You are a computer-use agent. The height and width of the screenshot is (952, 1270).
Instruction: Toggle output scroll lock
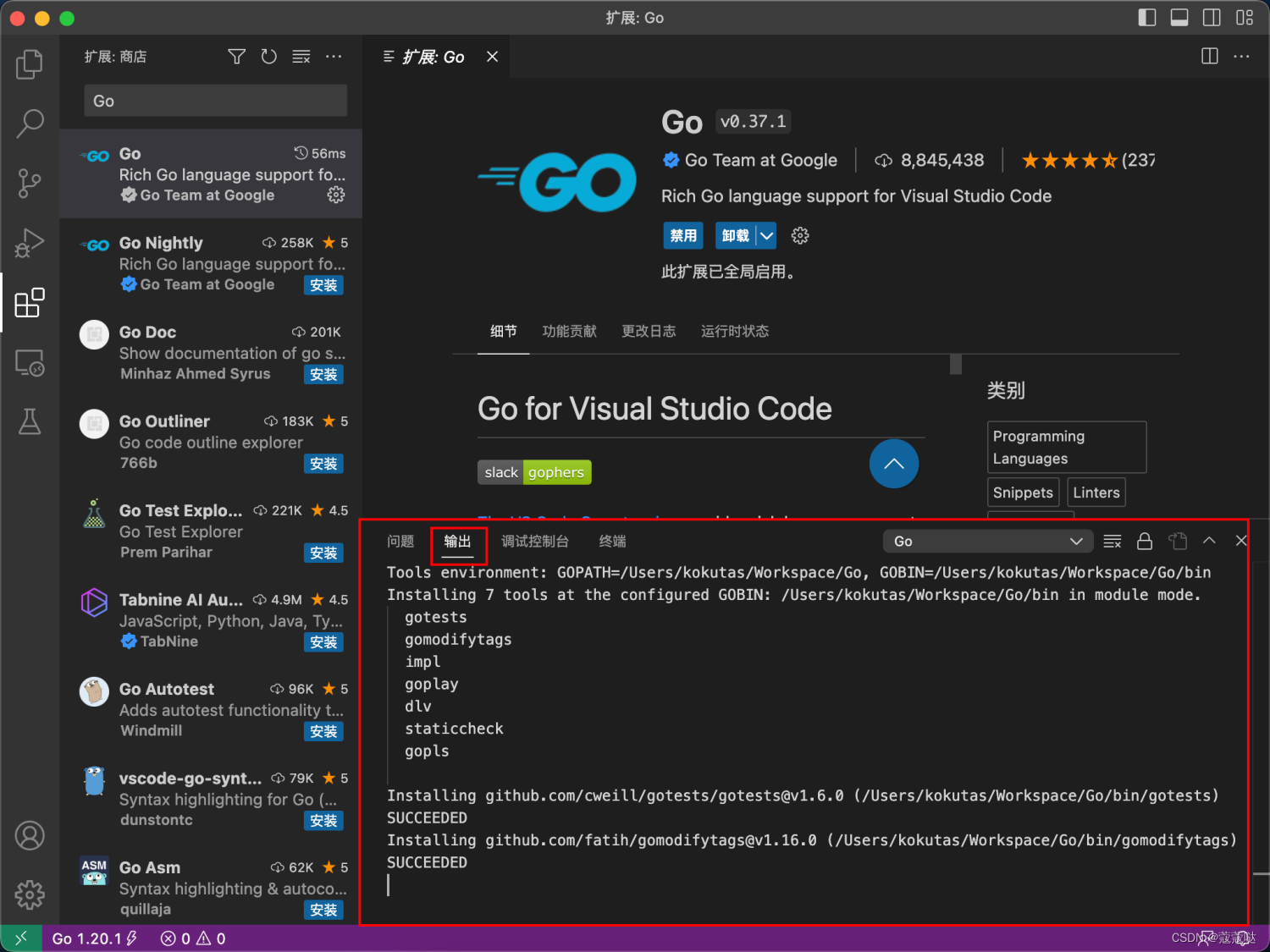pyautogui.click(x=1145, y=541)
